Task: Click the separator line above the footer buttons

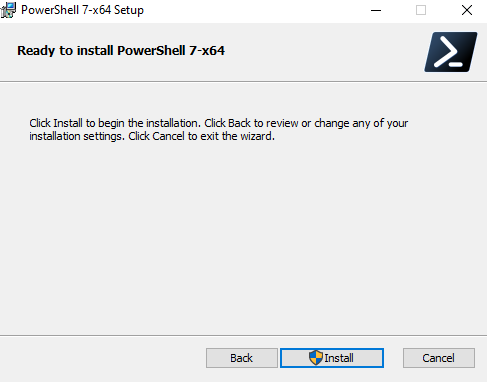Action: (243, 335)
